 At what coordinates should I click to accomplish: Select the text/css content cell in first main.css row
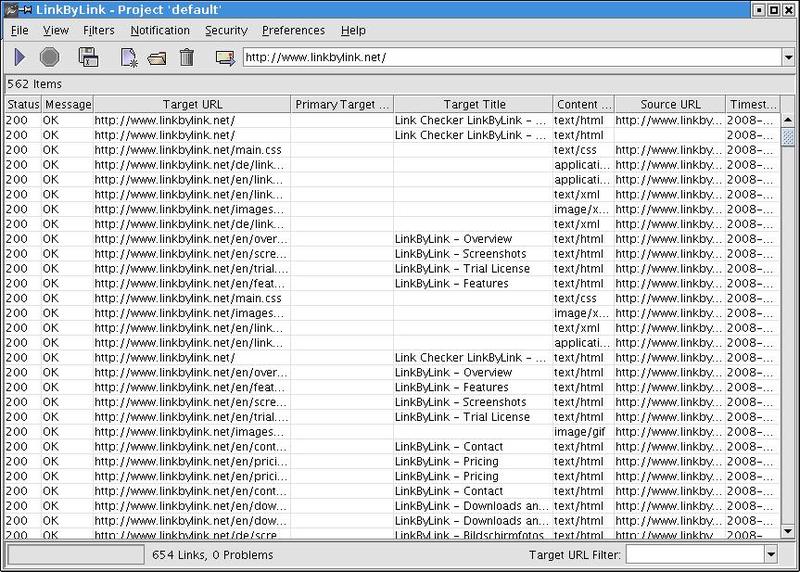click(583, 150)
